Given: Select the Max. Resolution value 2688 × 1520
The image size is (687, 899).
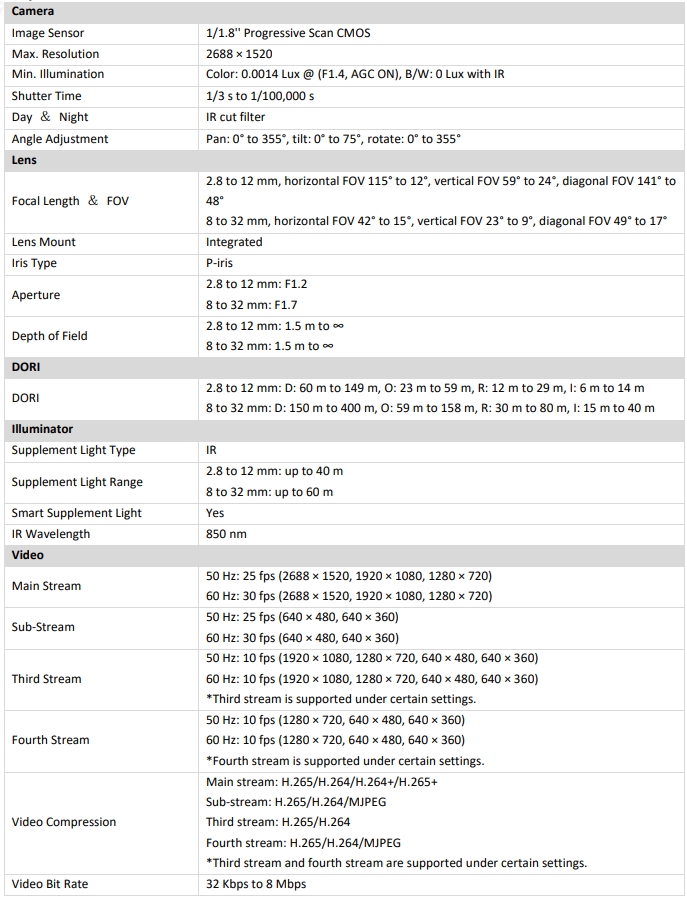Looking at the screenshot, I should pos(239,54).
